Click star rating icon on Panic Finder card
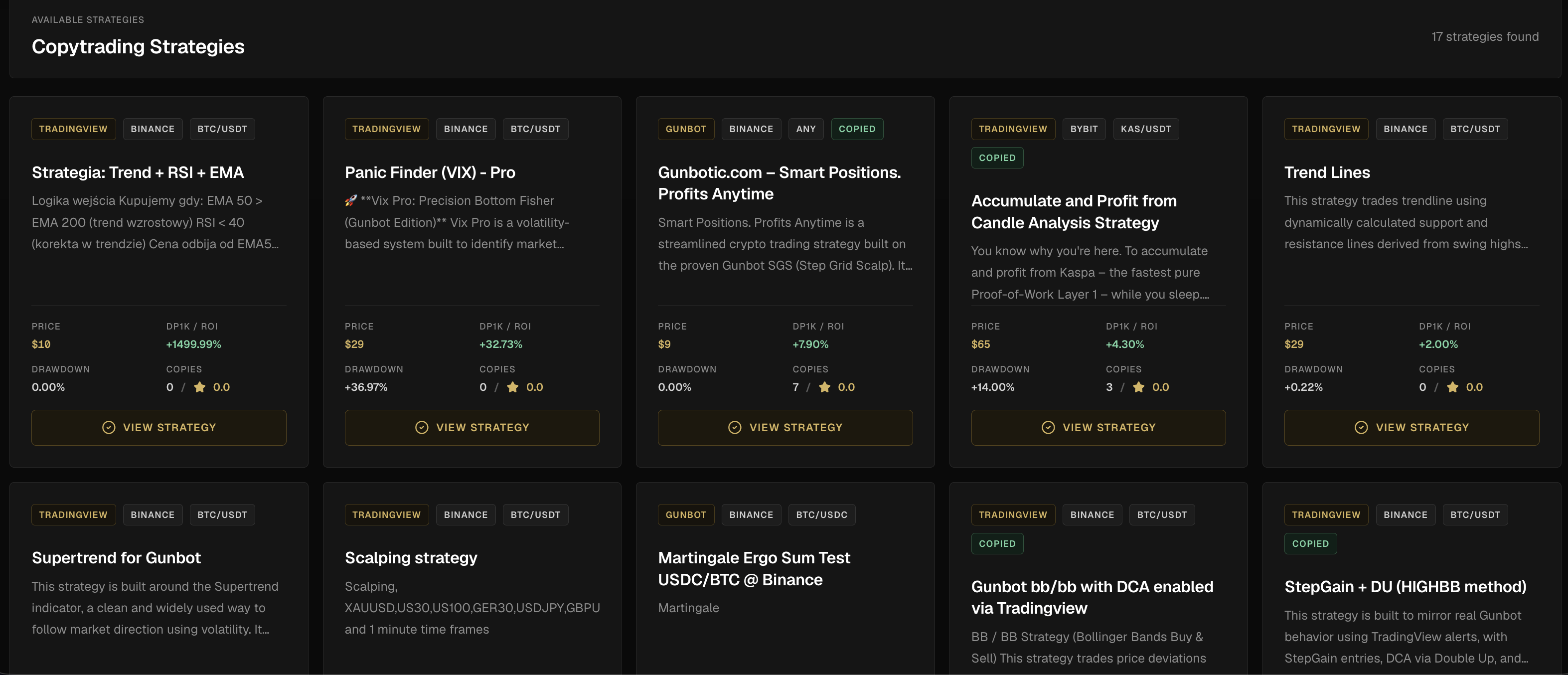 click(x=512, y=387)
